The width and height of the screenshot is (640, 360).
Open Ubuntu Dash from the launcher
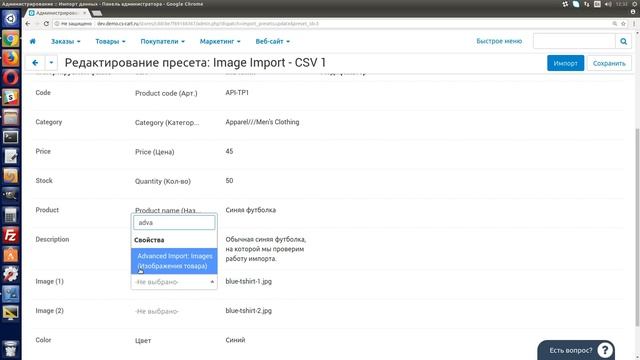11,18
